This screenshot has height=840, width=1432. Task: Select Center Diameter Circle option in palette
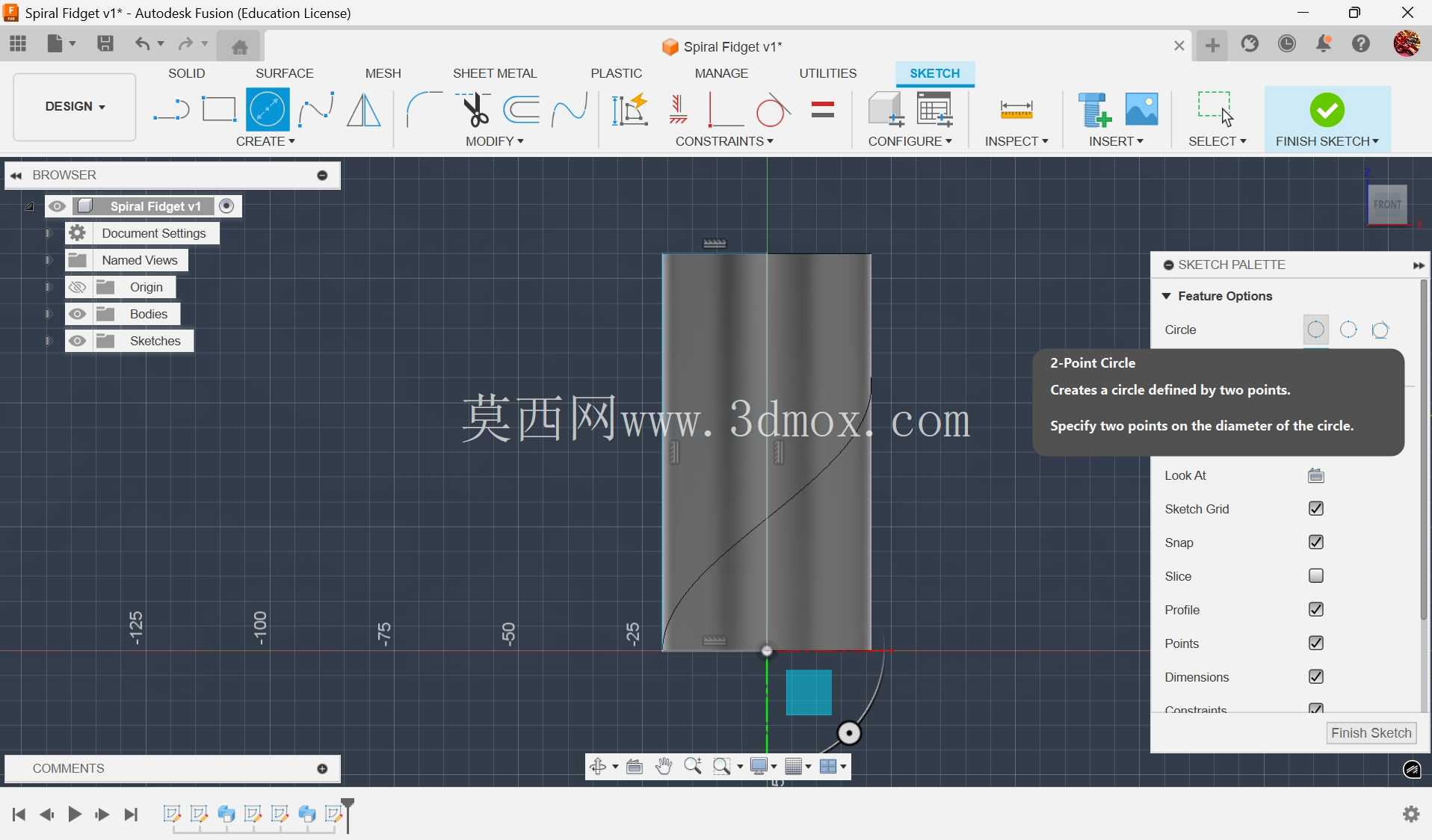point(1316,330)
